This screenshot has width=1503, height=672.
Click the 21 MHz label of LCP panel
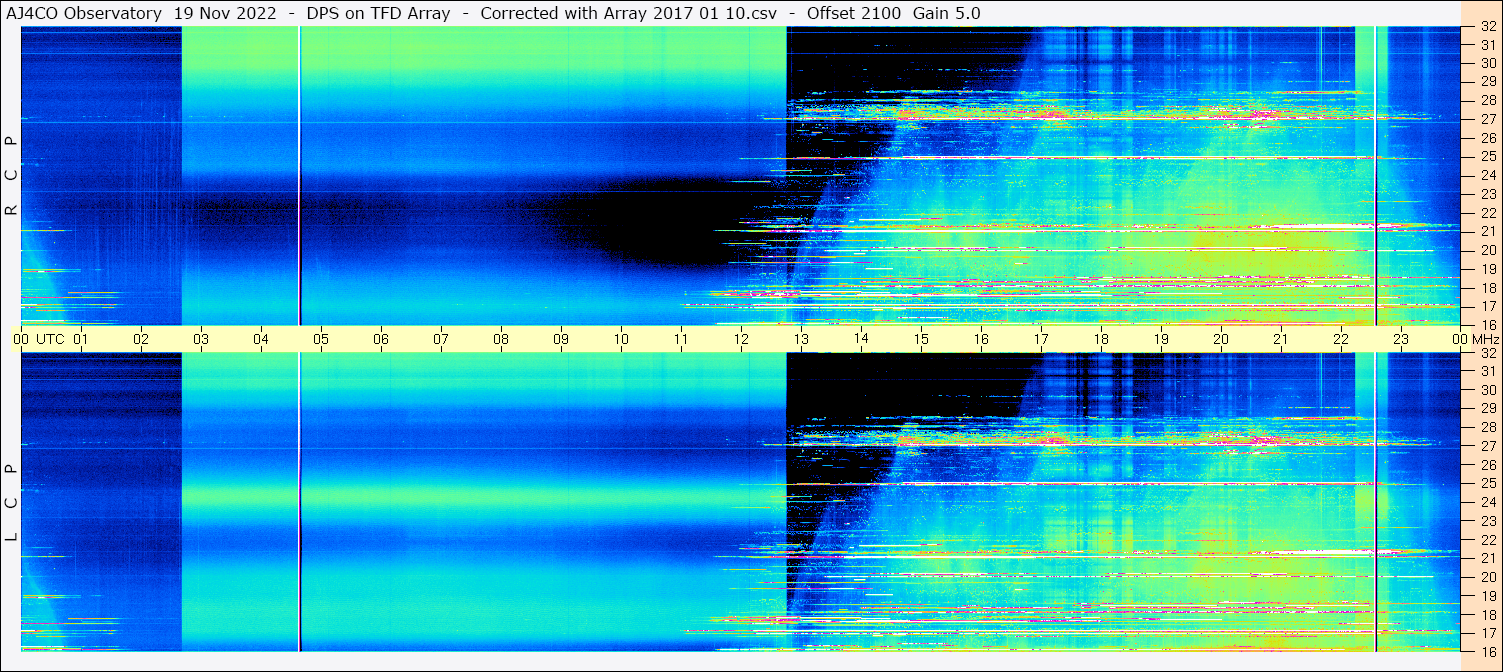[1487, 558]
